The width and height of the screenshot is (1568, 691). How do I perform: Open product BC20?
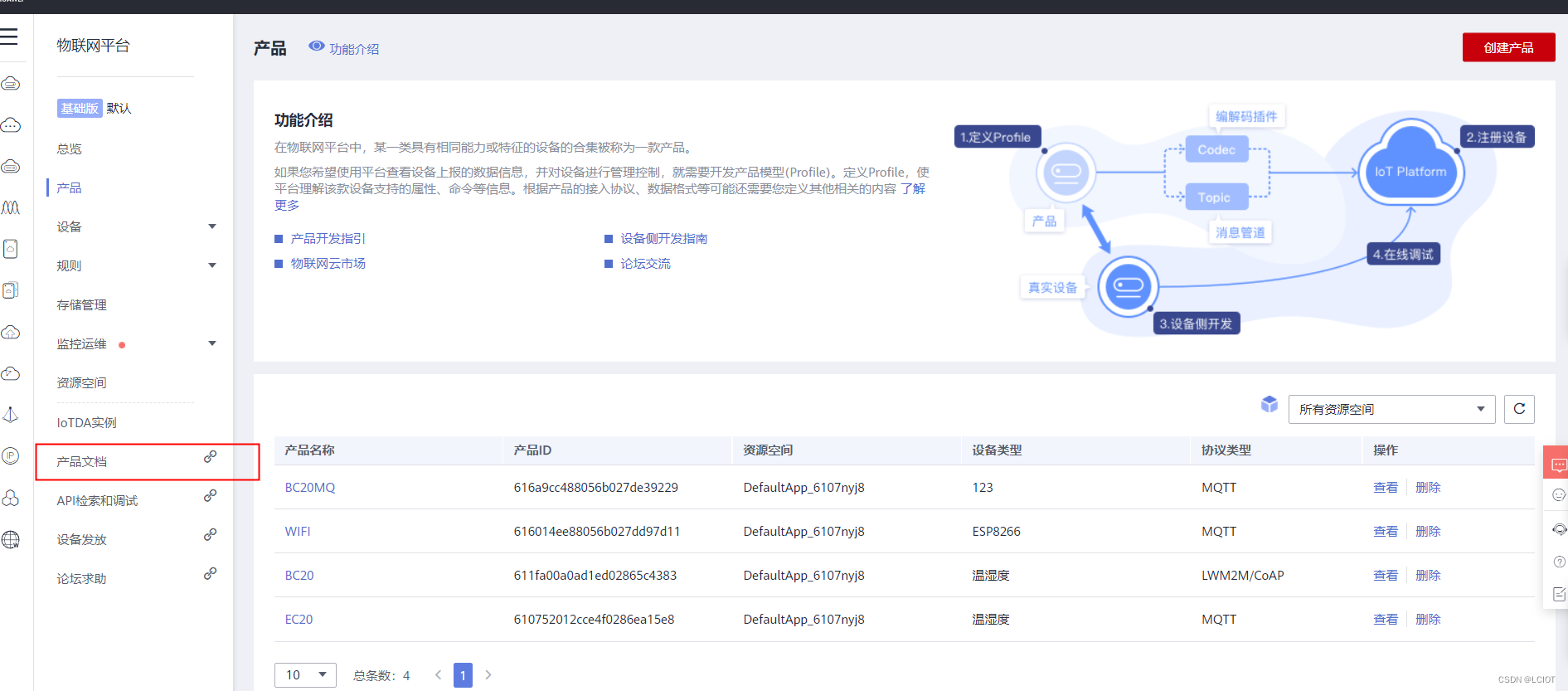click(x=299, y=576)
